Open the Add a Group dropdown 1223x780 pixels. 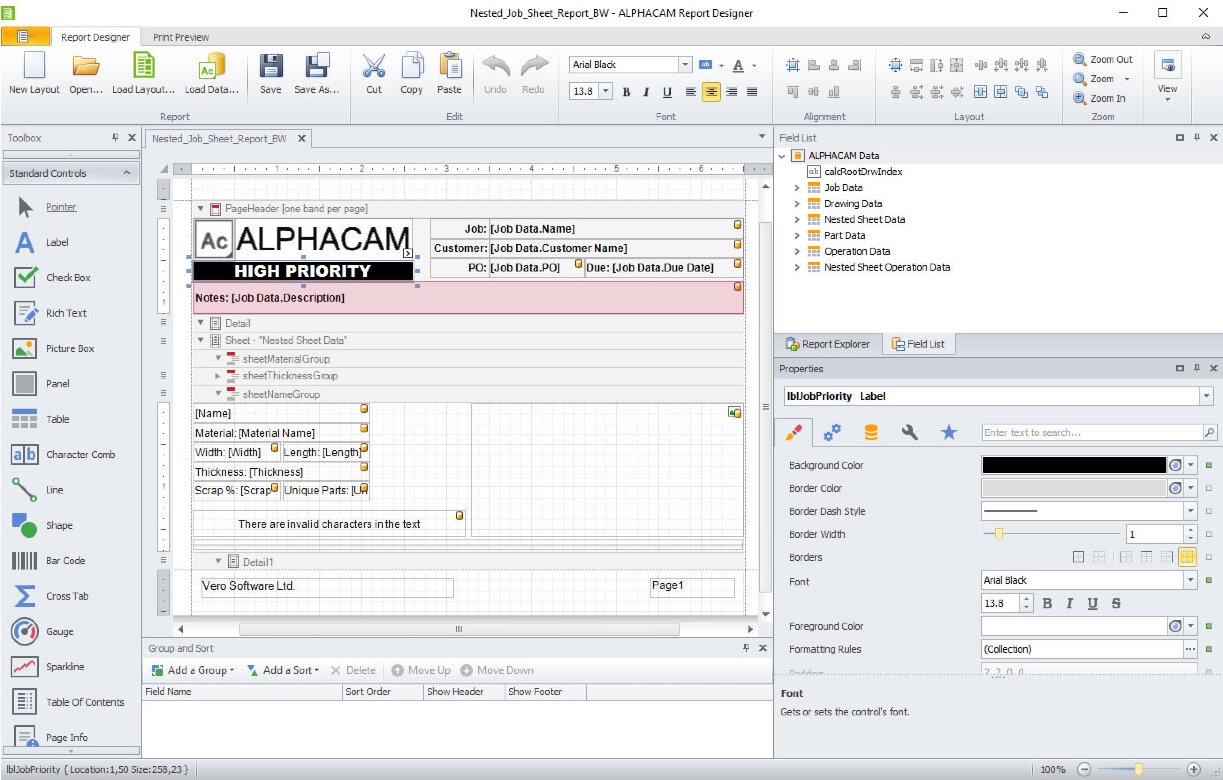pyautogui.click(x=192, y=670)
